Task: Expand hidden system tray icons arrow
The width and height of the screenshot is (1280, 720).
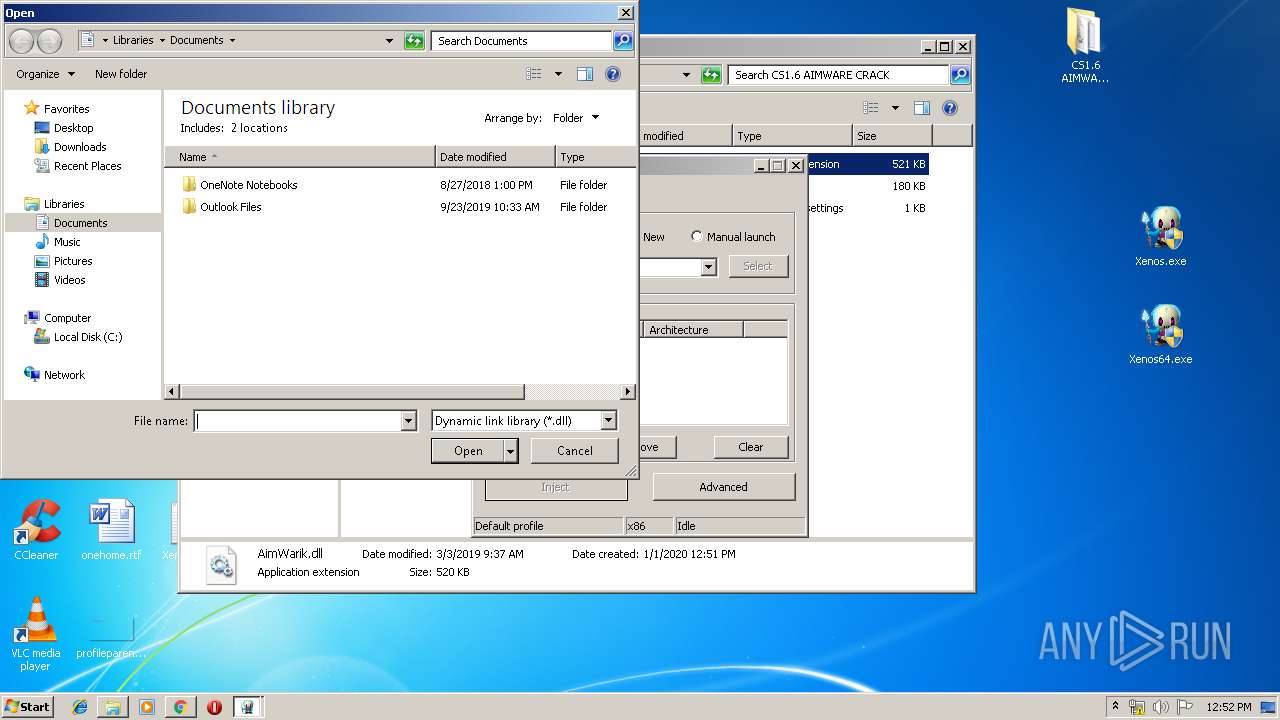Action: (x=1115, y=707)
